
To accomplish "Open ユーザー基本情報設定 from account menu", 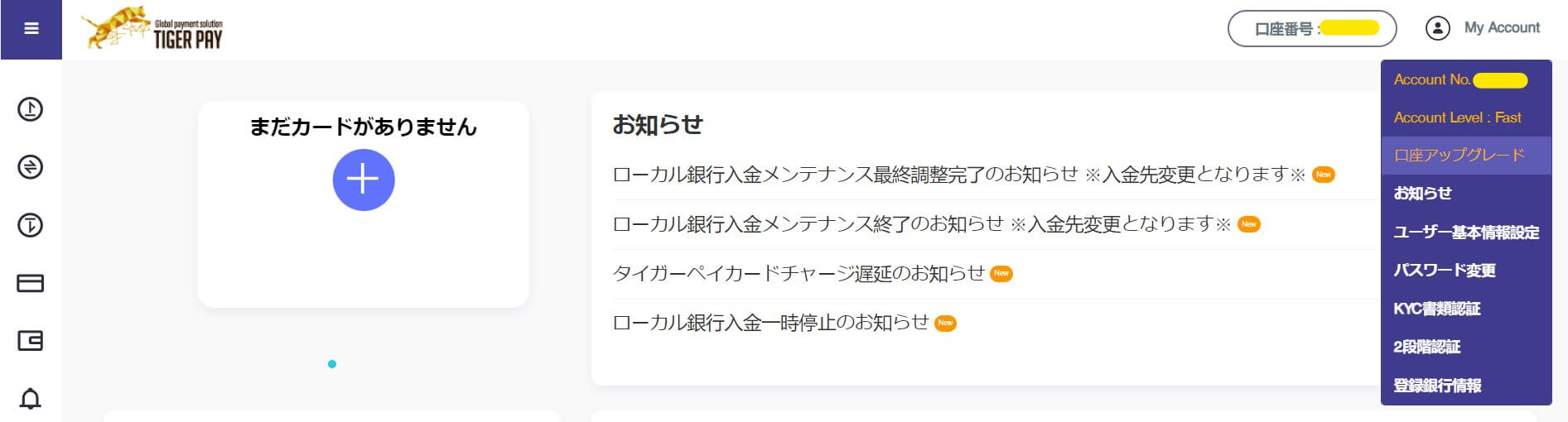I will (x=1466, y=233).
